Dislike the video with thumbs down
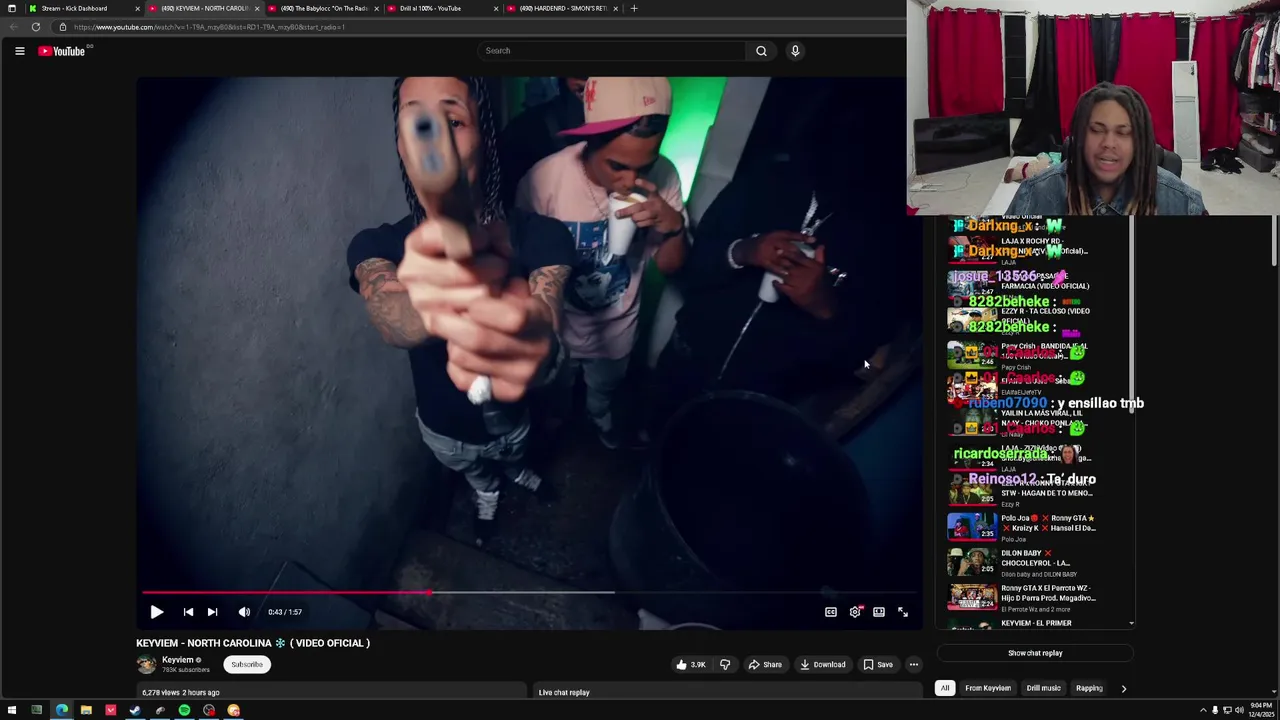 point(725,664)
